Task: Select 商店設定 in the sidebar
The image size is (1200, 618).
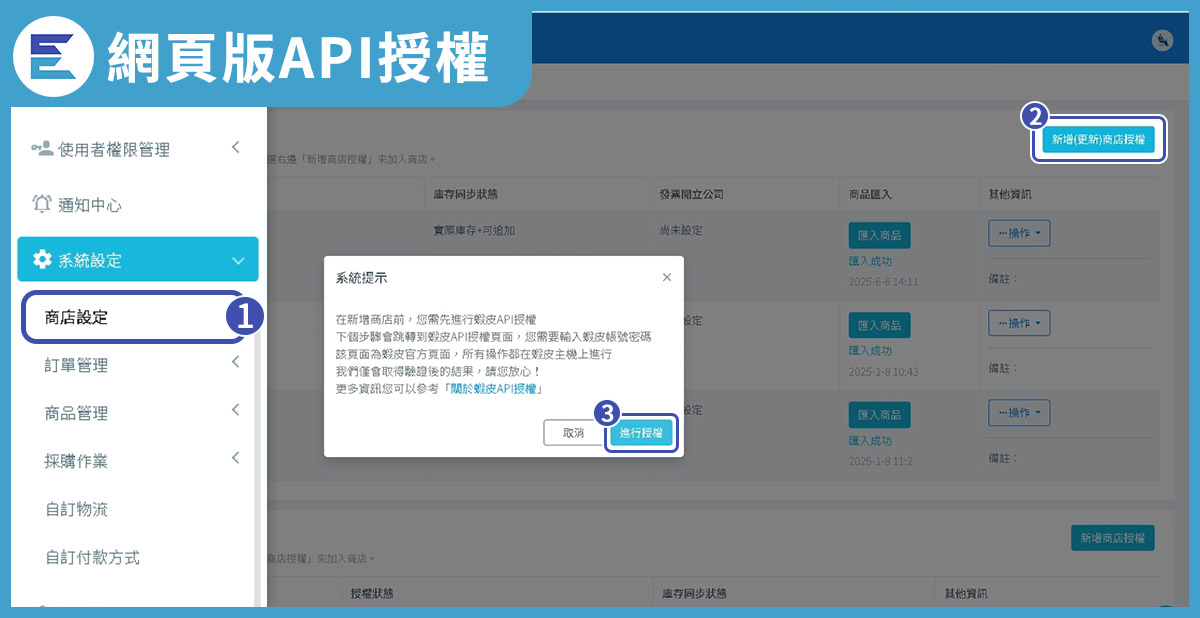Action: [x=77, y=318]
